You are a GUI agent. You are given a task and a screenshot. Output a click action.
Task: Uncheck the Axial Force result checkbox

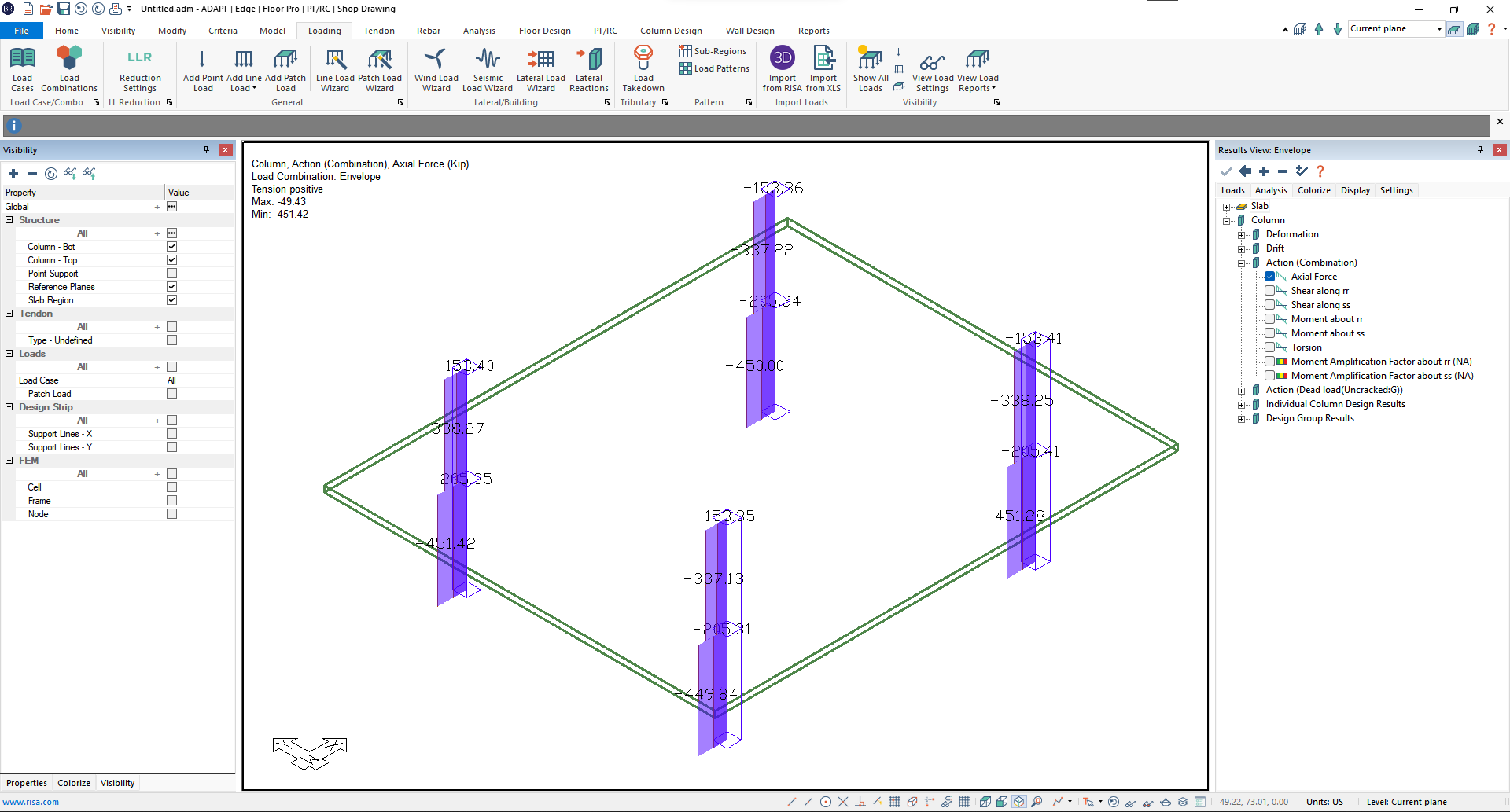[x=1269, y=277]
